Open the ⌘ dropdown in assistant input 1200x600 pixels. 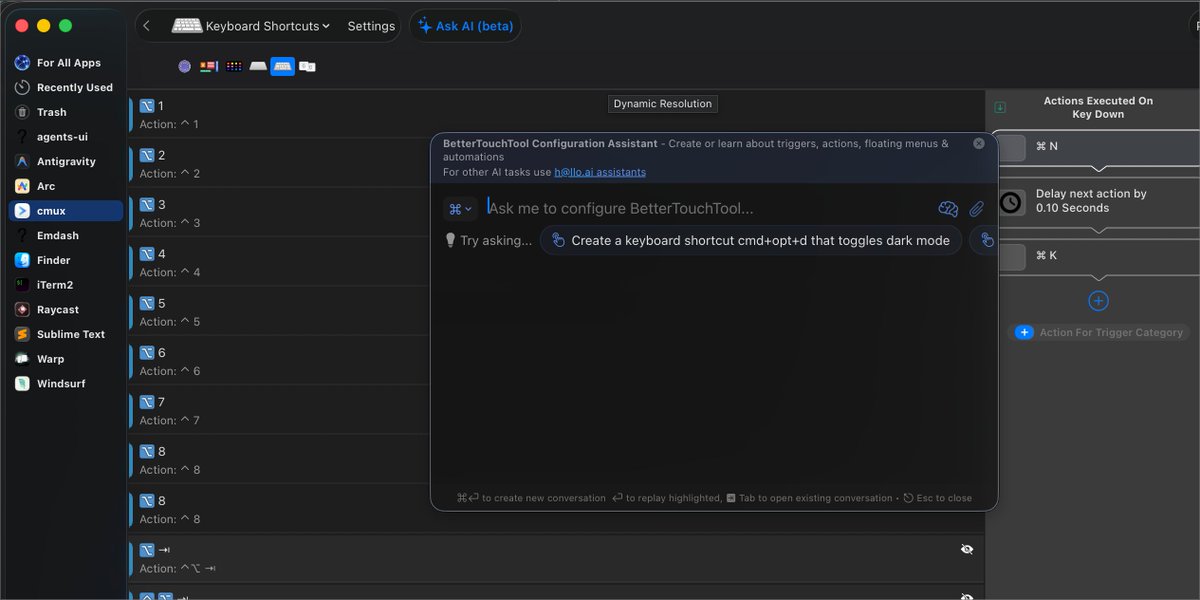[460, 209]
